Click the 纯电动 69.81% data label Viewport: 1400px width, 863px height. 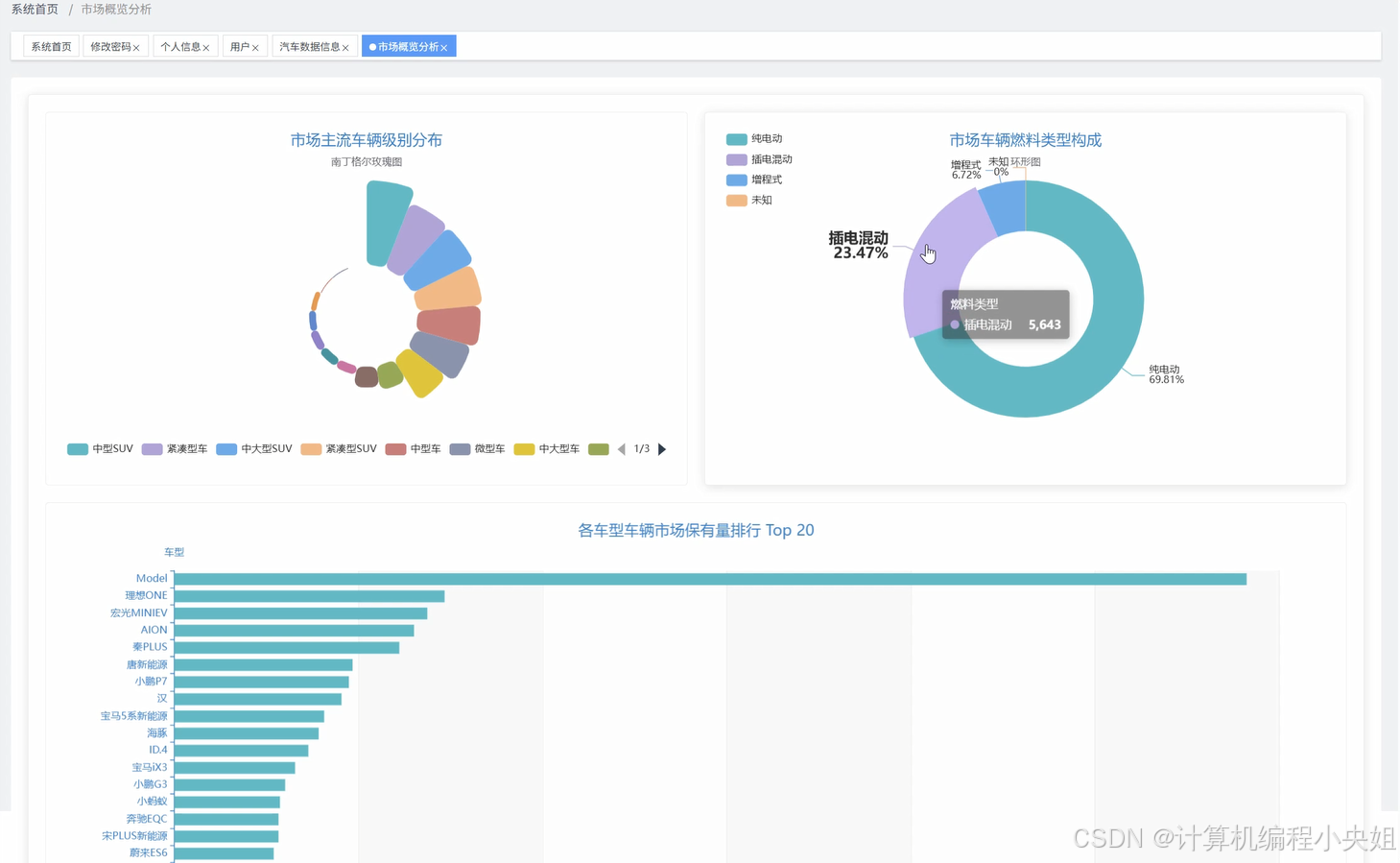(1166, 374)
